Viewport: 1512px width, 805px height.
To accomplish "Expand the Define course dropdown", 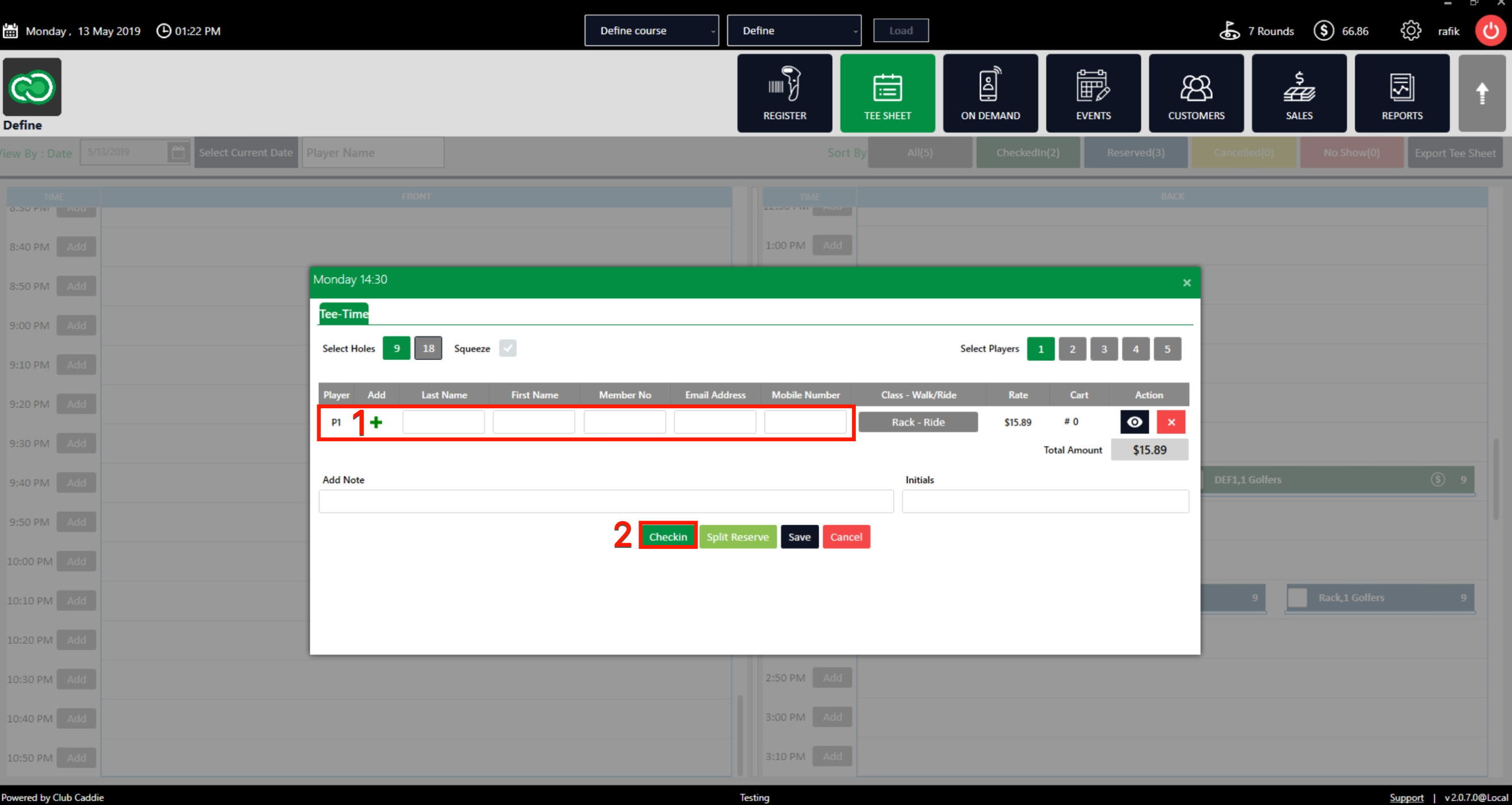I will coord(651,31).
